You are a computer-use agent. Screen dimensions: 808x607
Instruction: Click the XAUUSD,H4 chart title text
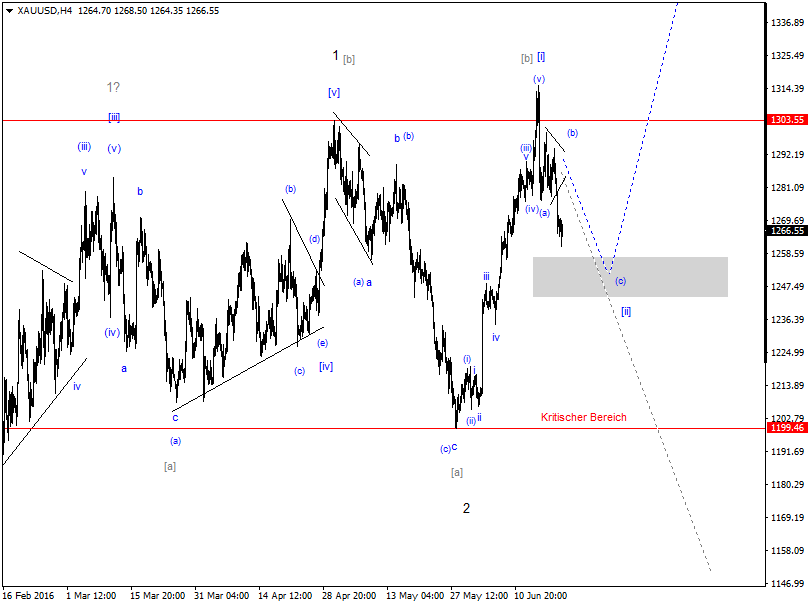[x=45, y=11]
